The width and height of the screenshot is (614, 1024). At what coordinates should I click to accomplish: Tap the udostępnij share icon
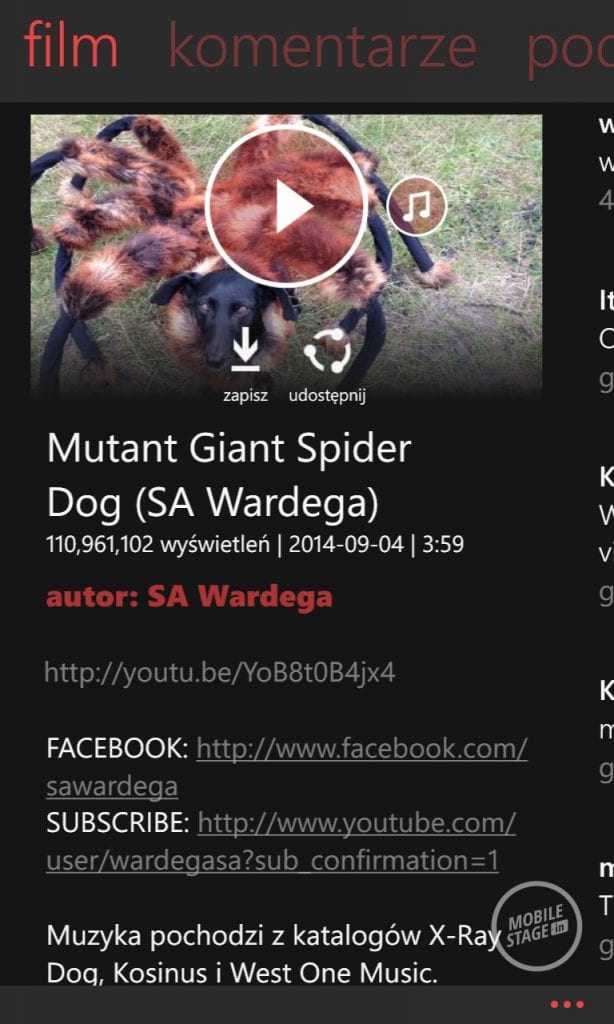click(327, 351)
